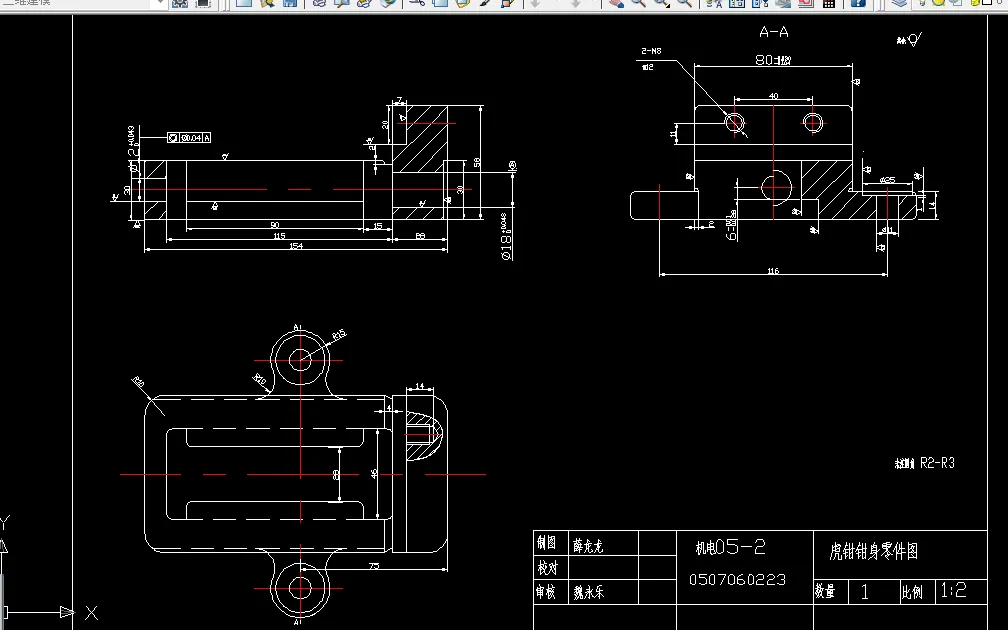Open the QuickCalc calculator icon
This screenshot has width=1008, height=630.
click(829, 3)
